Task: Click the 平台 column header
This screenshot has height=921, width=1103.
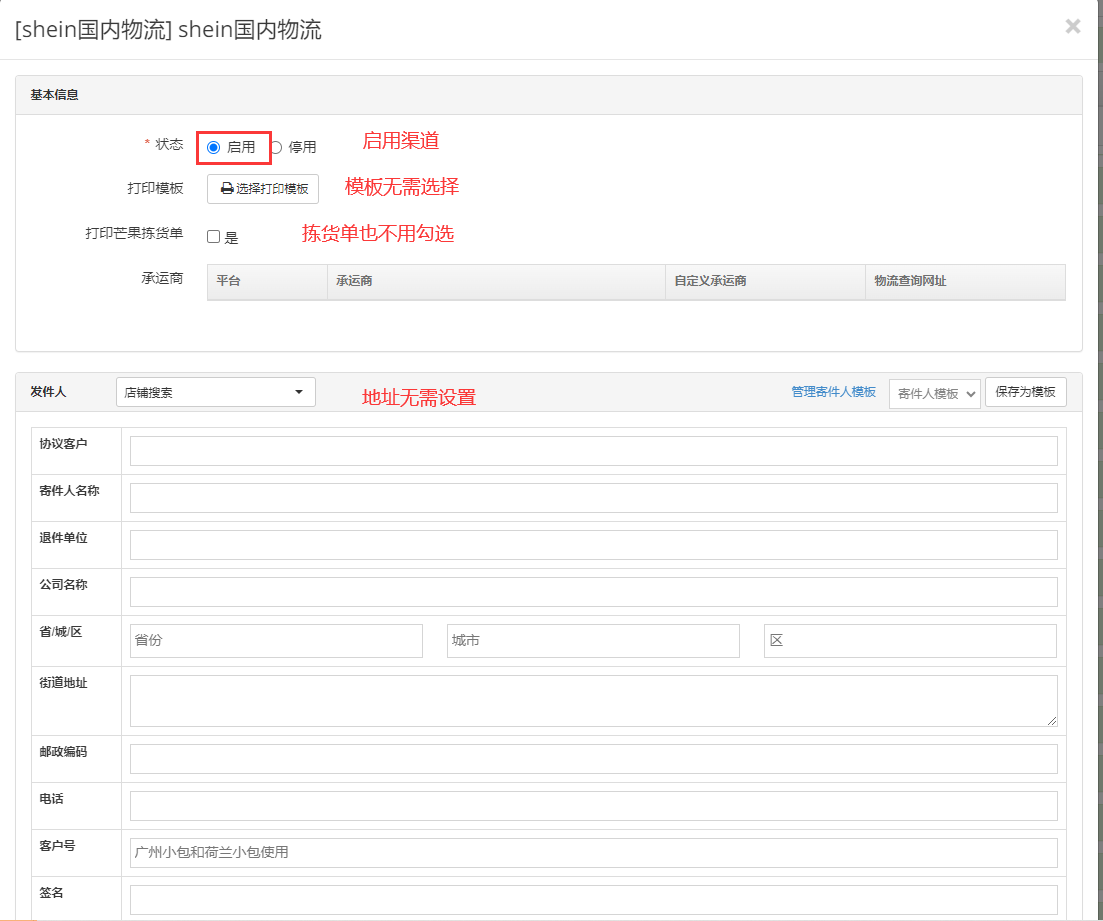Action: click(x=267, y=281)
